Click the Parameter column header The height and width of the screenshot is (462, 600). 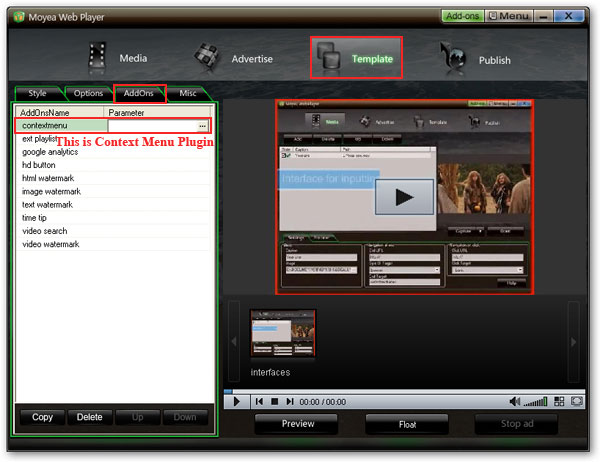point(157,113)
